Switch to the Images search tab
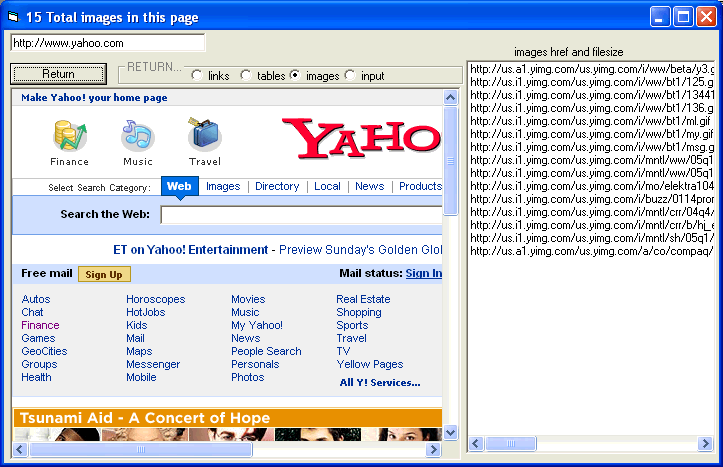Screen dimensions: 723x467 222,186
